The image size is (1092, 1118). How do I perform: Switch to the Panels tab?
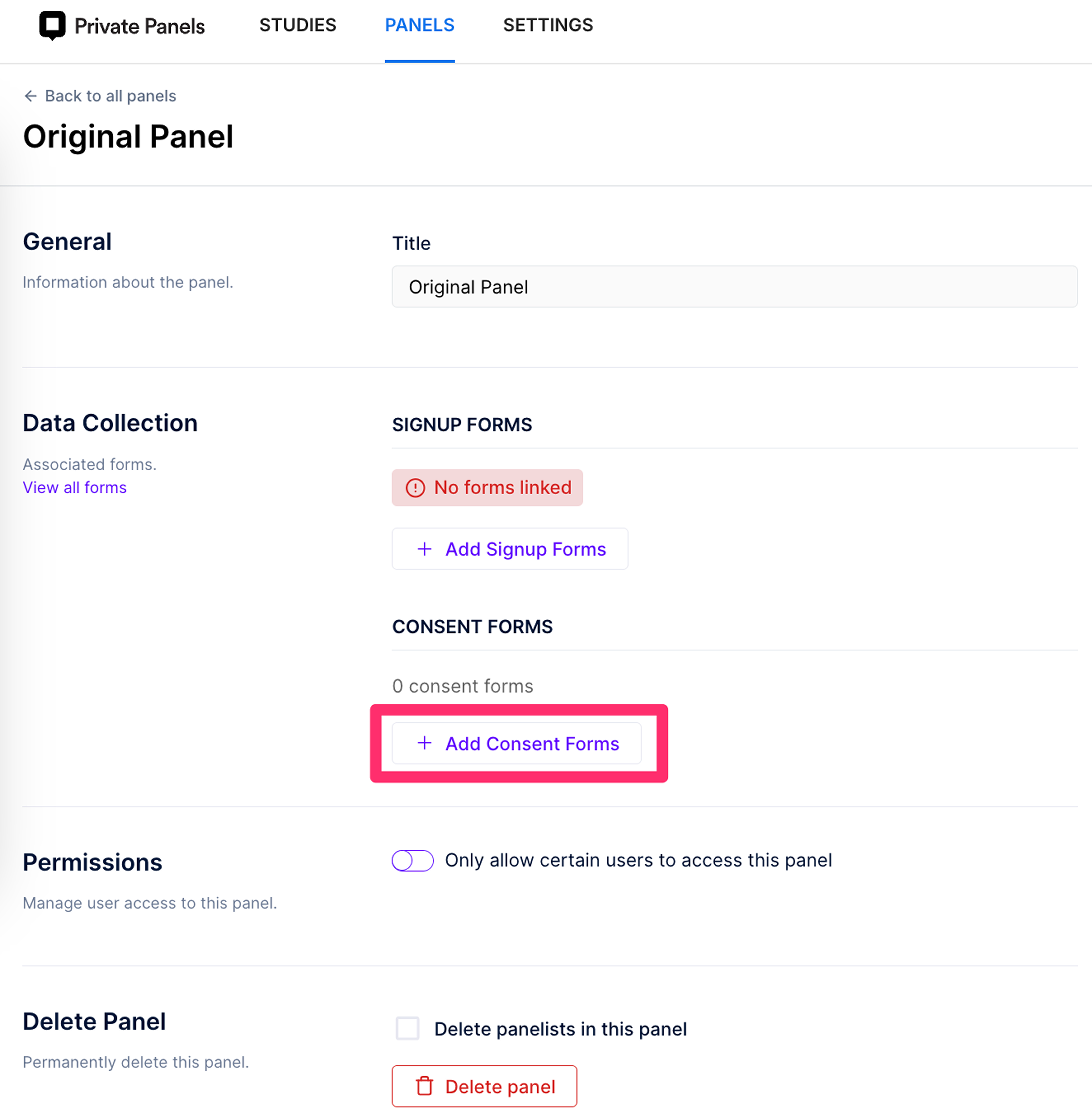click(419, 25)
